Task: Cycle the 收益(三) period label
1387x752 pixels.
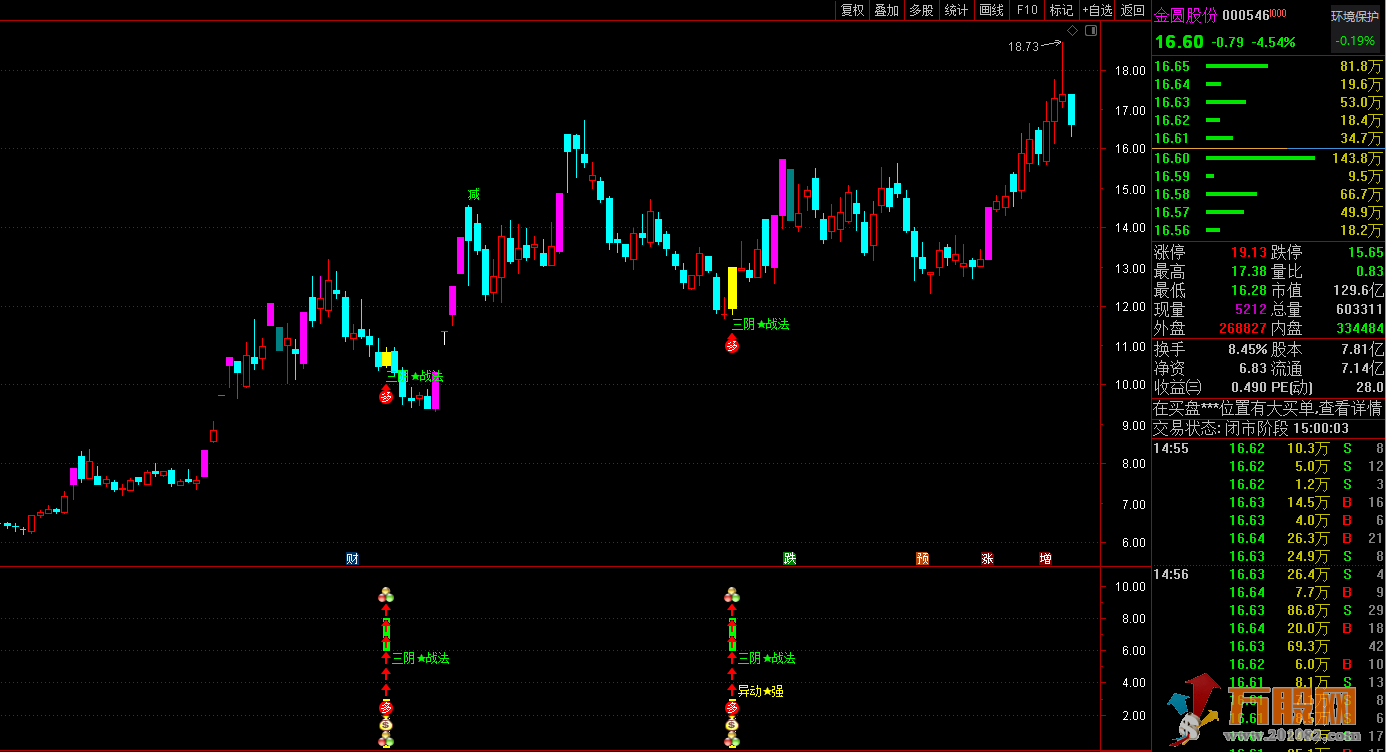Action: pos(1178,387)
